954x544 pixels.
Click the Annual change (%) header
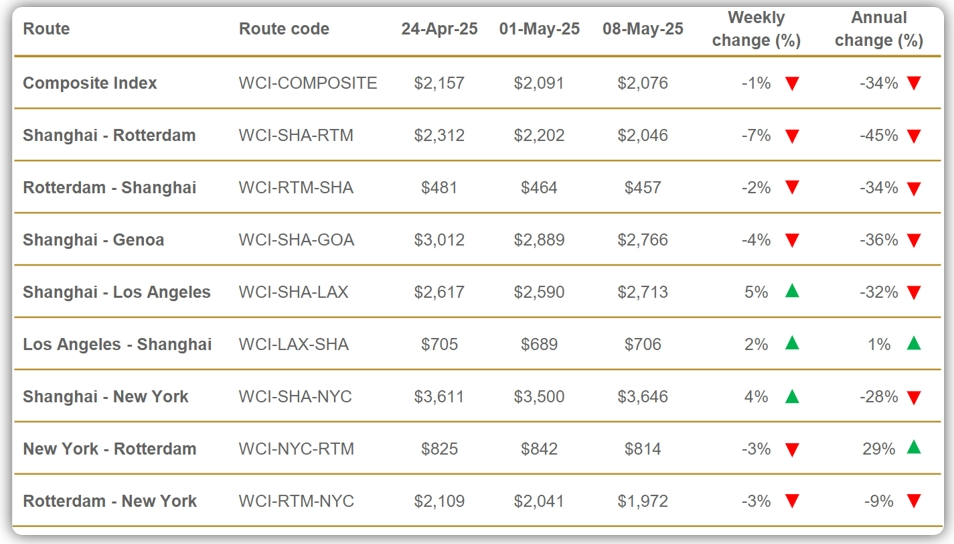coord(879,29)
